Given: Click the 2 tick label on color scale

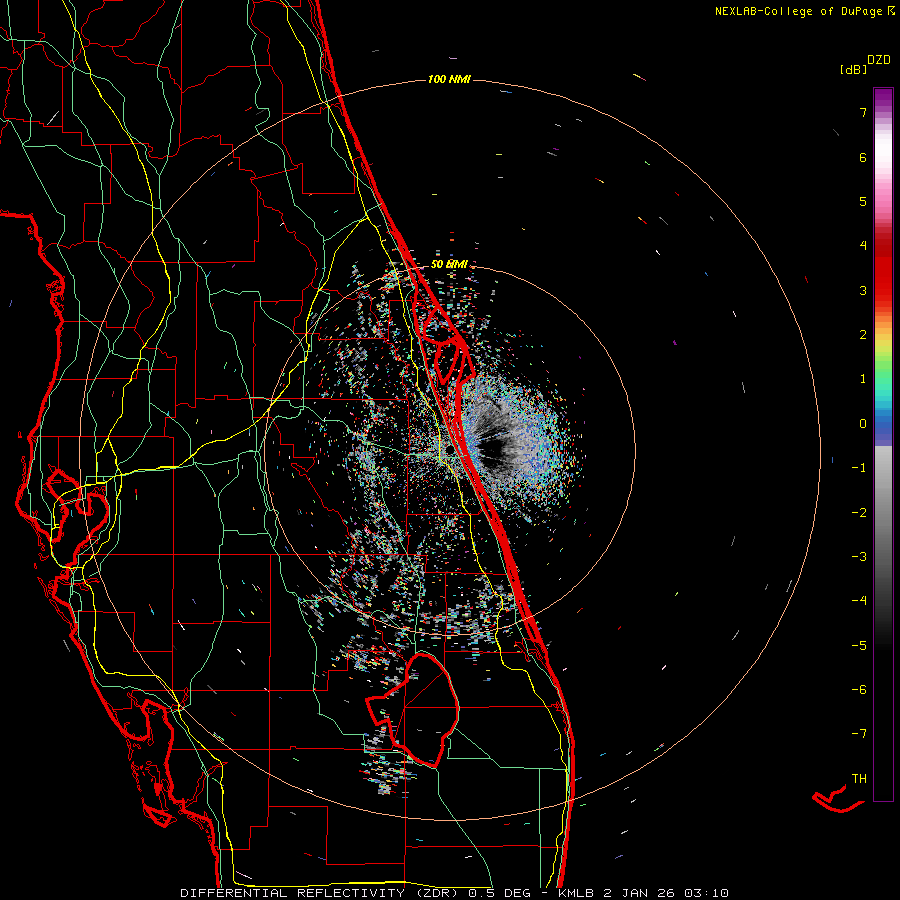Looking at the screenshot, I should pyautogui.click(x=863, y=335).
